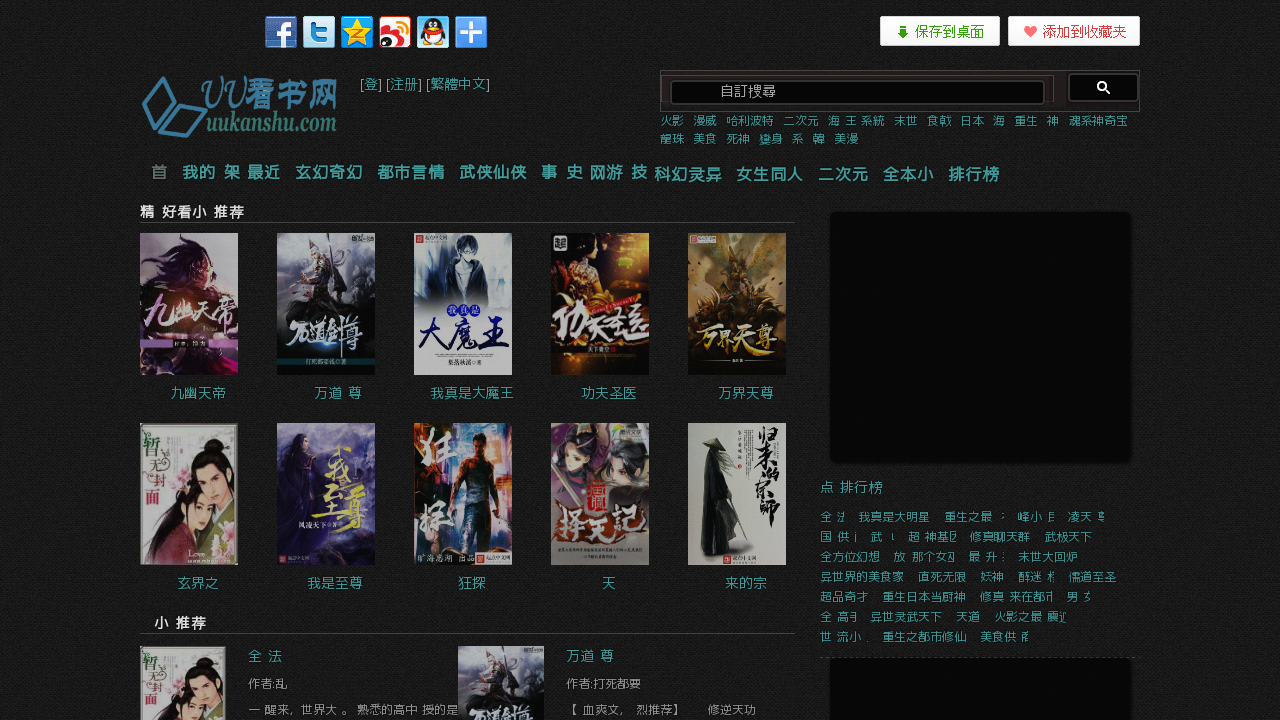Open 超品奇才 in ranking list
1280x720 pixels.
[x=844, y=597]
